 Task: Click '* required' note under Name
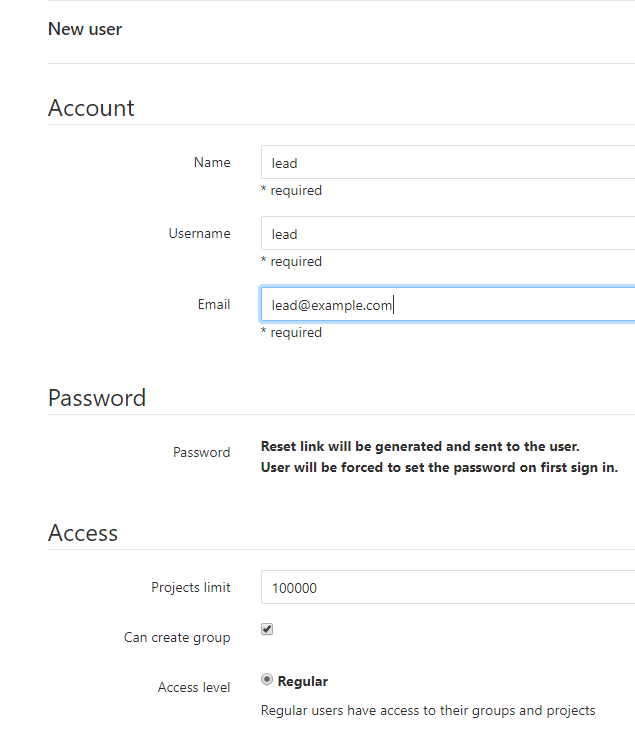click(291, 191)
